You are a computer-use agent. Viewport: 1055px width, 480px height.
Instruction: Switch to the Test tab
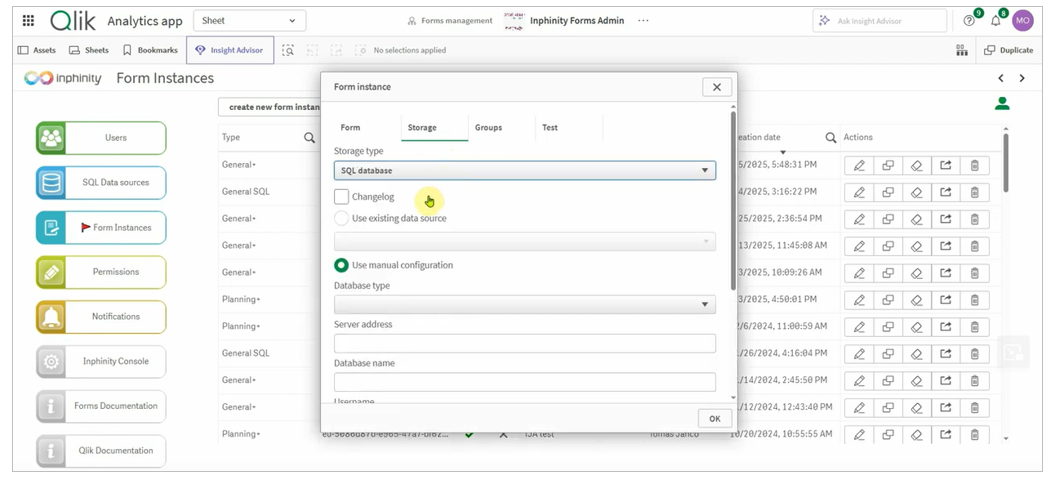[x=550, y=127]
